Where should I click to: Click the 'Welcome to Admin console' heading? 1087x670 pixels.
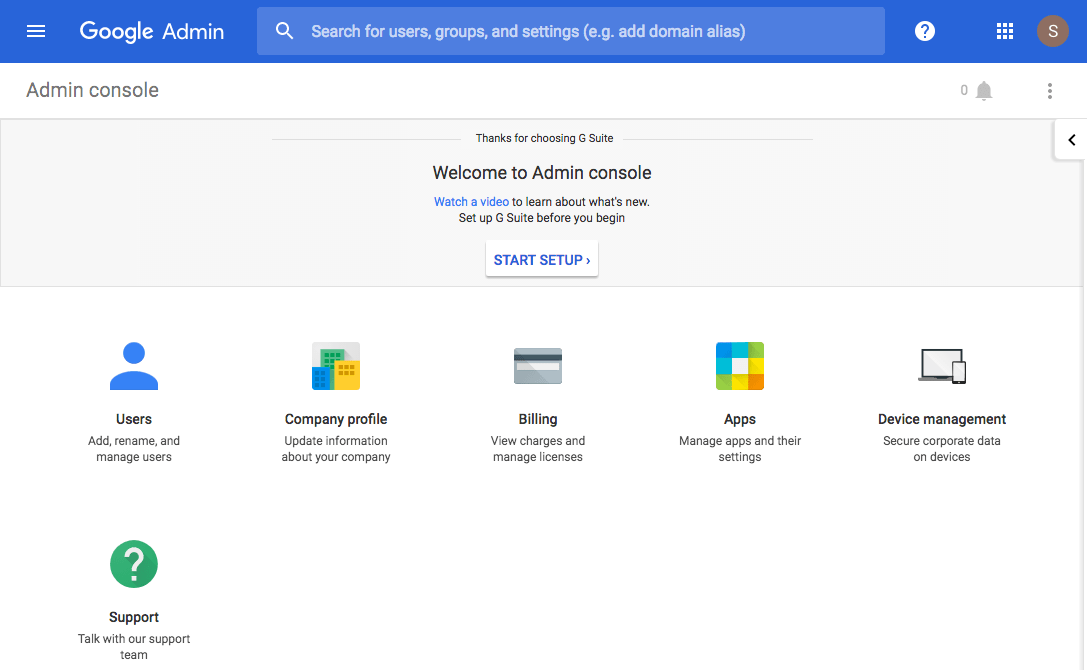pyautogui.click(x=542, y=173)
